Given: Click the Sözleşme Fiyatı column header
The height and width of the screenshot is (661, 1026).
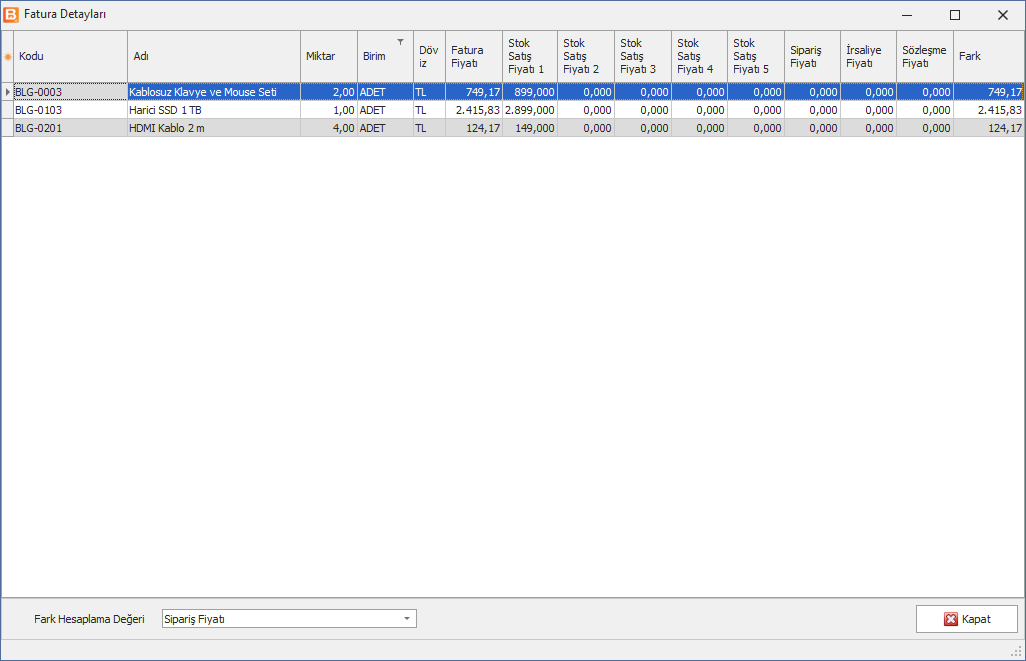Looking at the screenshot, I should (925, 56).
